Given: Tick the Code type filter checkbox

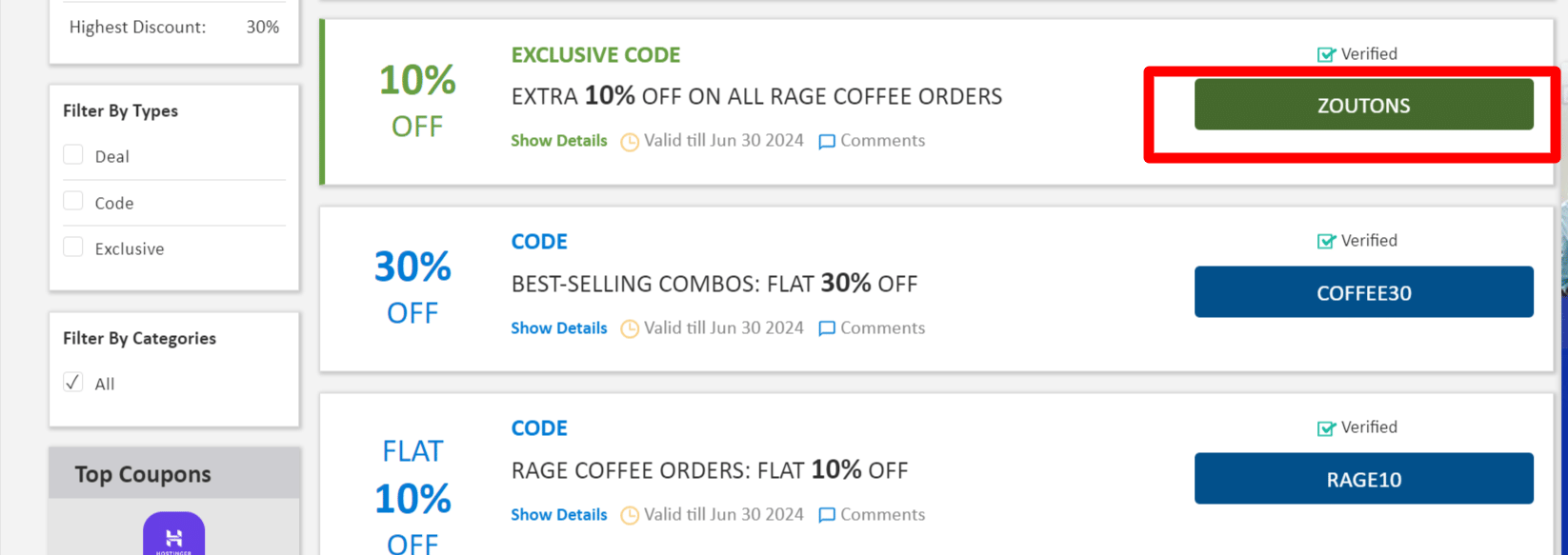Looking at the screenshot, I should [73, 201].
